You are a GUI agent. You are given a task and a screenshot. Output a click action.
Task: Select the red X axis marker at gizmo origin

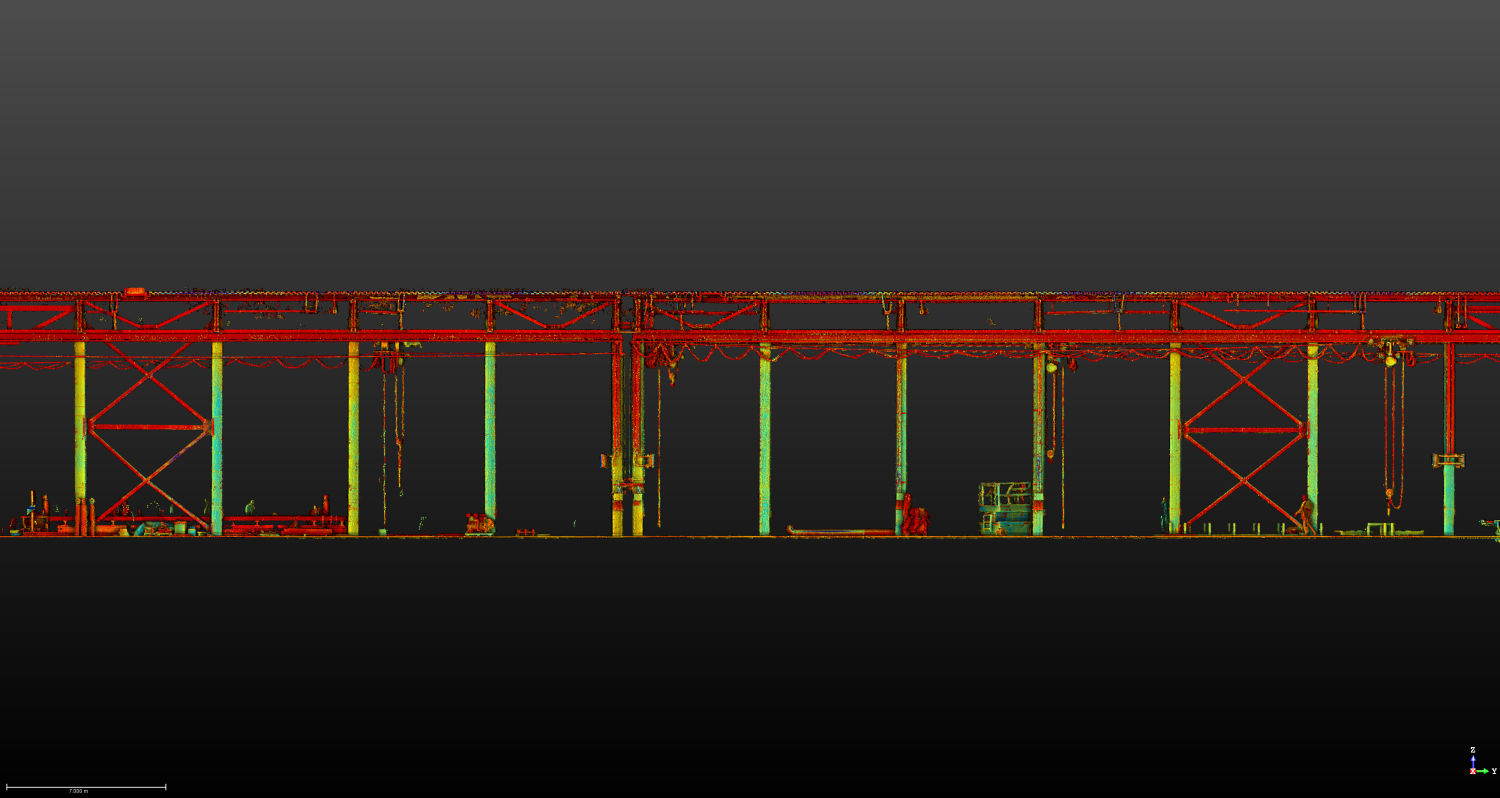[x=1473, y=771]
